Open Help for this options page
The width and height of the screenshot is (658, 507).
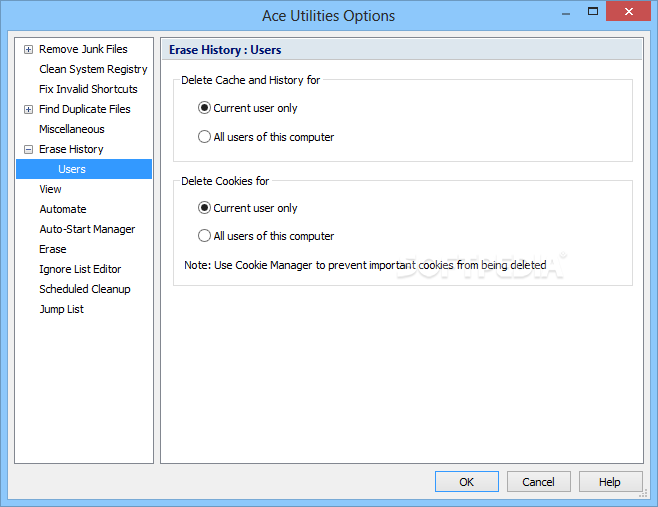[609, 481]
